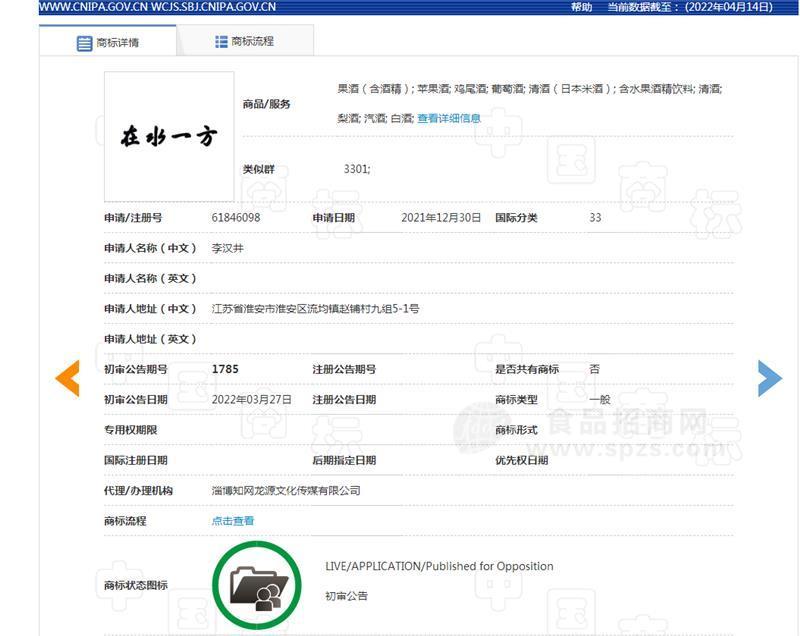The width and height of the screenshot is (800, 636).
Task: Select similar group value 3301;
Action: point(357,169)
